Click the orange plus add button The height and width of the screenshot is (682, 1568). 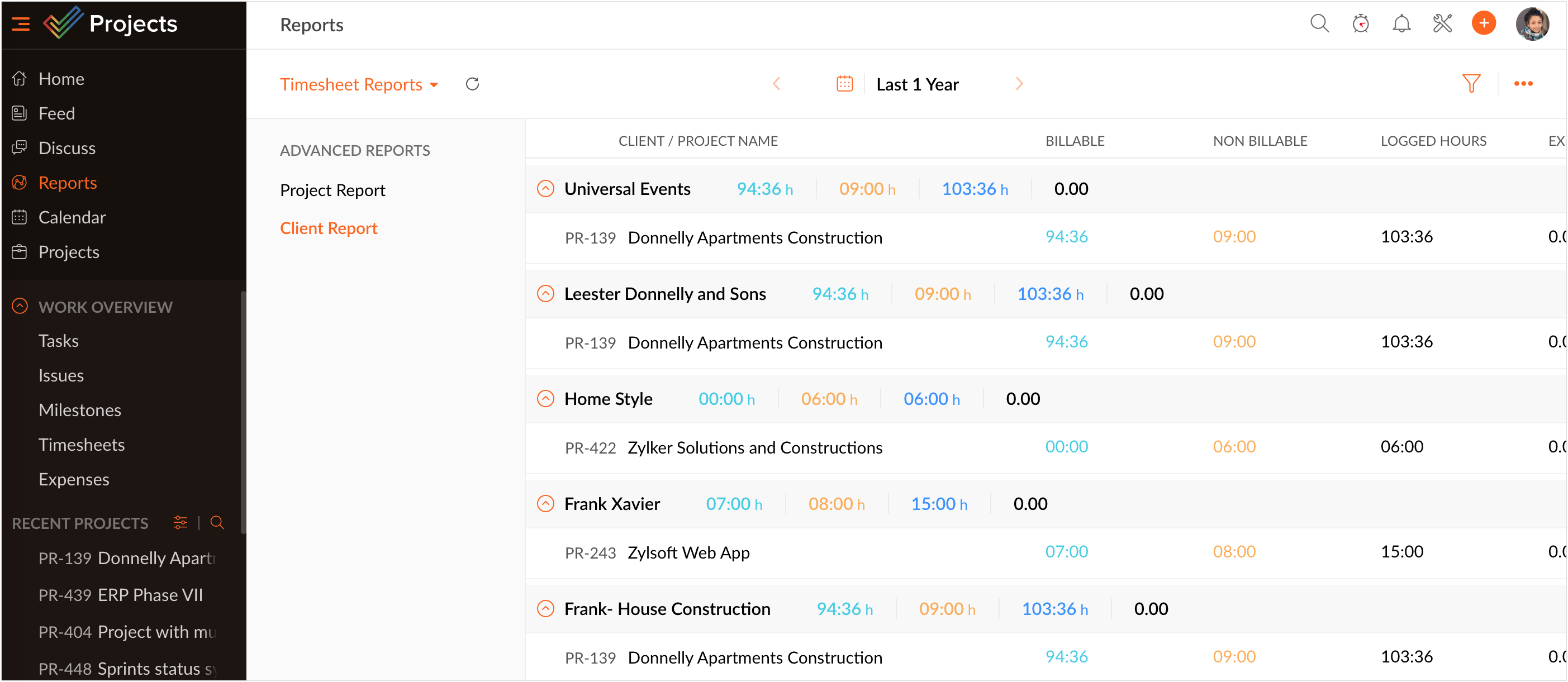pos(1484,25)
